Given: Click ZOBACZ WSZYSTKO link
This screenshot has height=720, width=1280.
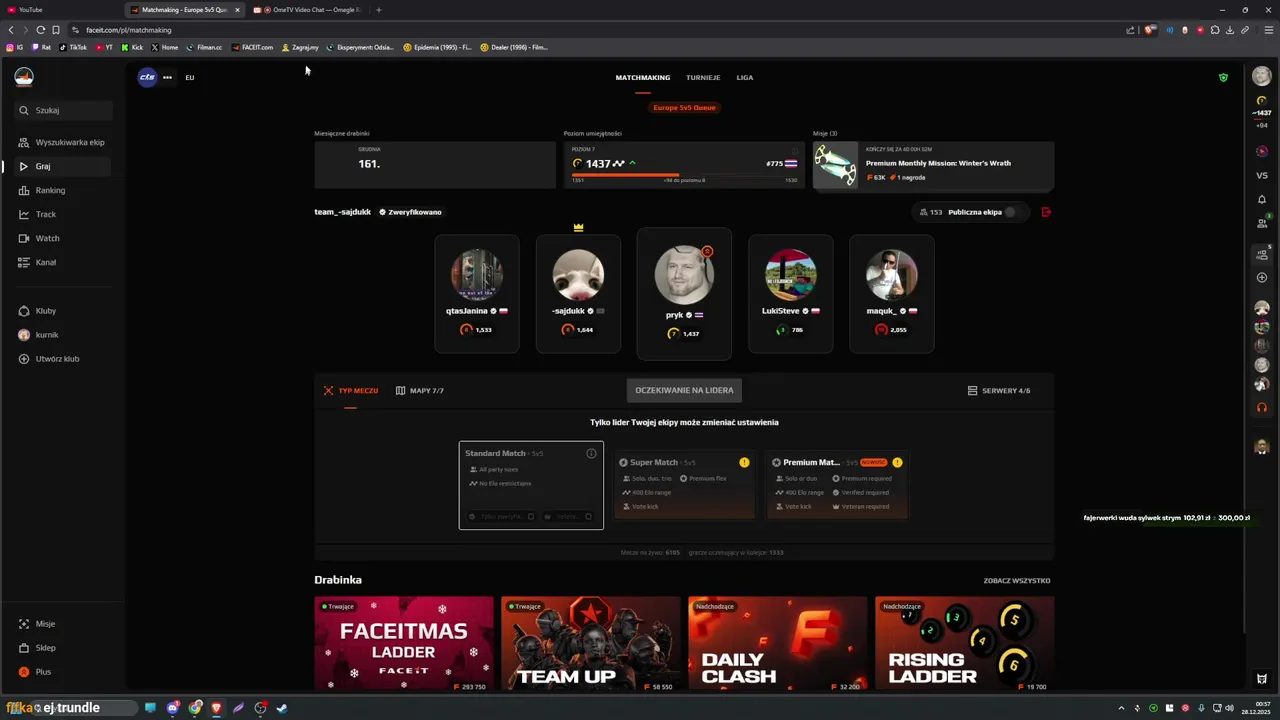Looking at the screenshot, I should click(x=1017, y=581).
